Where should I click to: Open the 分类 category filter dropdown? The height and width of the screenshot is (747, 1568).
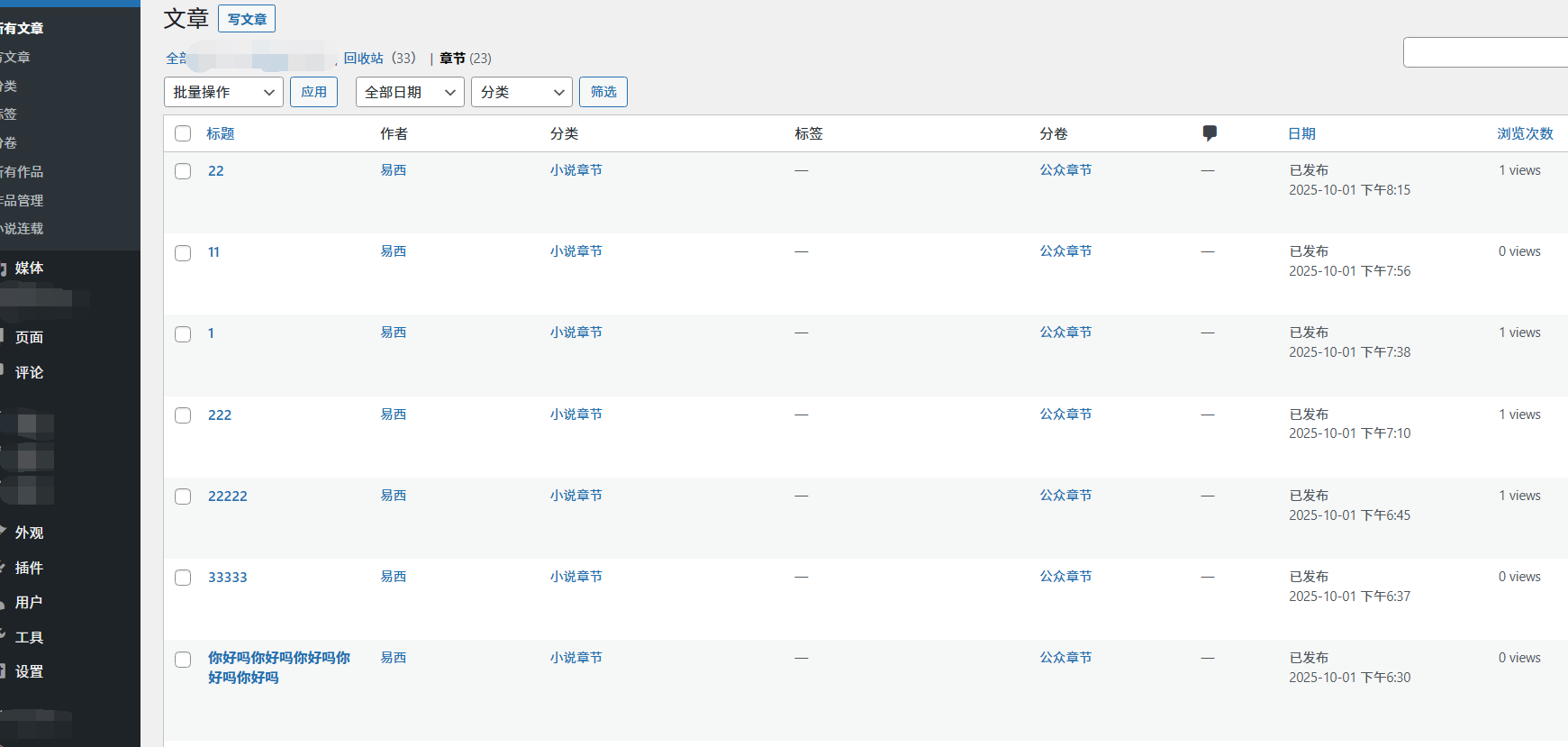pyautogui.click(x=521, y=92)
